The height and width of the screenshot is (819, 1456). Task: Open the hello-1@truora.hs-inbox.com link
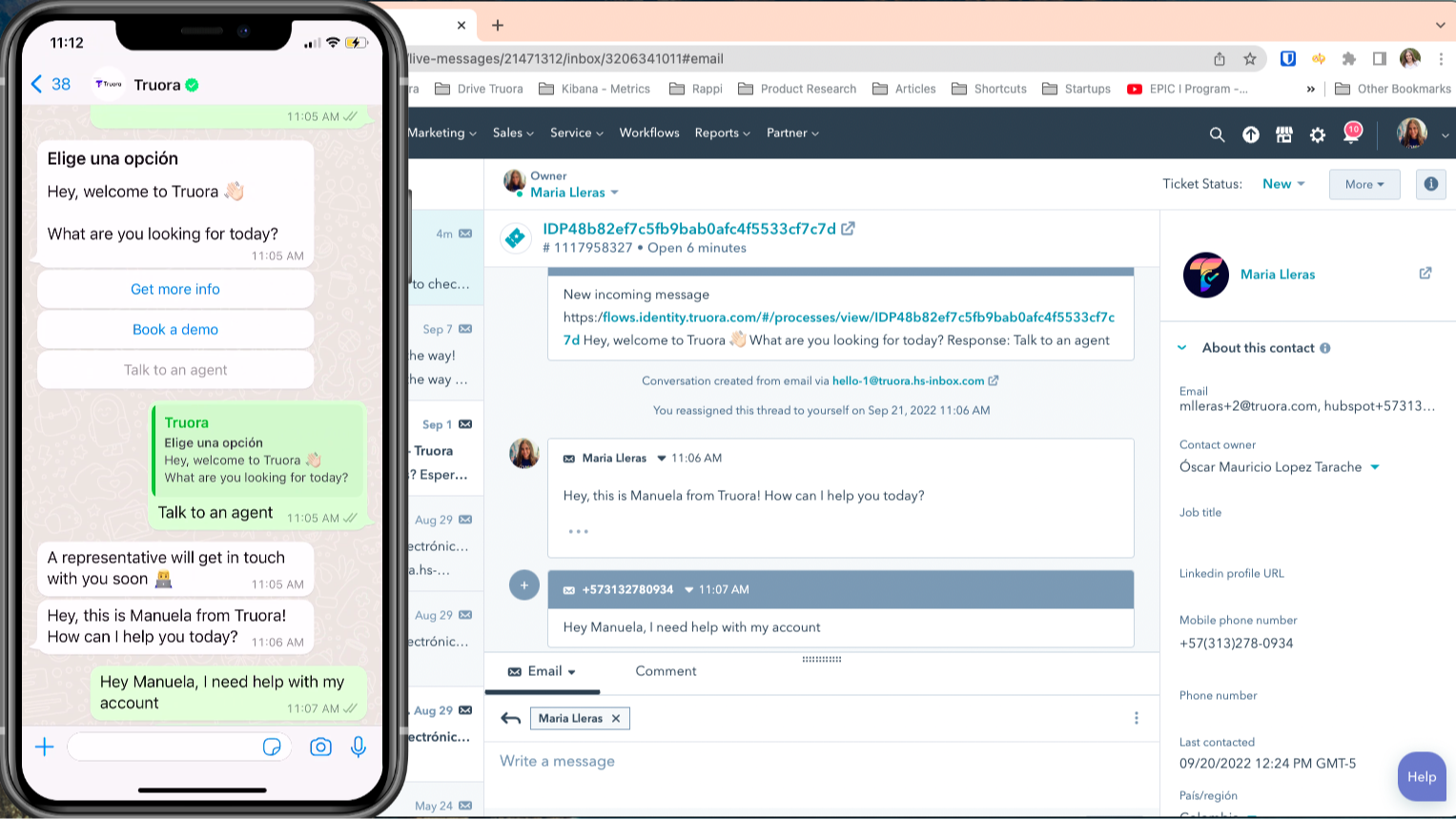pos(908,380)
